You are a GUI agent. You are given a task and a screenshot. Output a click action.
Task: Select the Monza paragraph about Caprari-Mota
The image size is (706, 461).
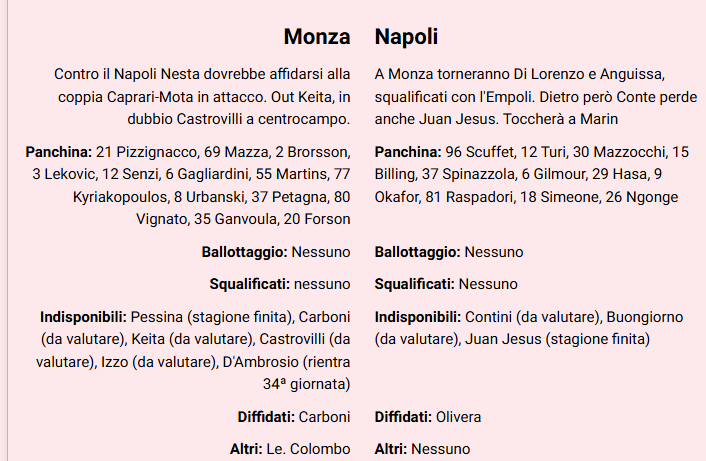click(202, 97)
